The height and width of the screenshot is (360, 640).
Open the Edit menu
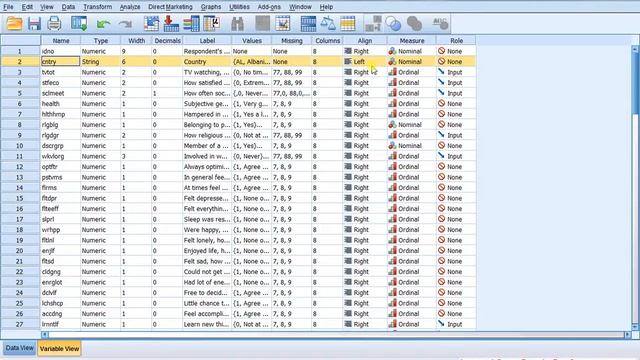(27, 7)
